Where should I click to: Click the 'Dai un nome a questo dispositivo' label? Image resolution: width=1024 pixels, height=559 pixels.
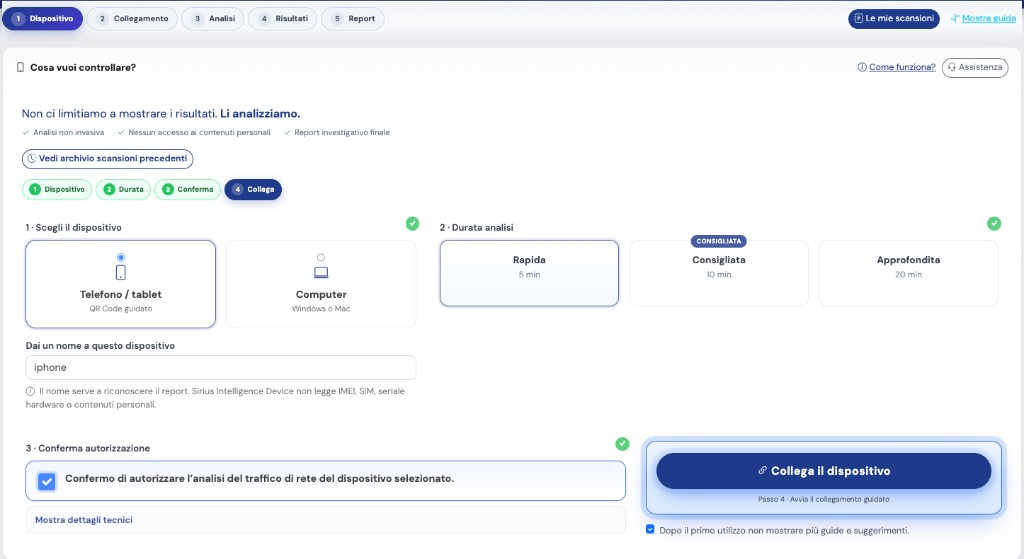100,345
